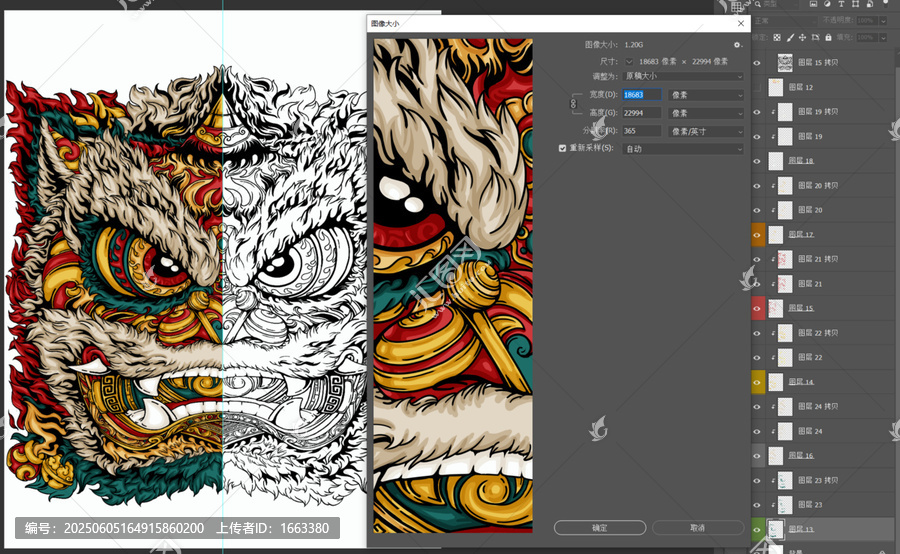The height and width of the screenshot is (554, 900).
Task: Cancel the dialog with 取消 button
Action: pyautogui.click(x=697, y=528)
